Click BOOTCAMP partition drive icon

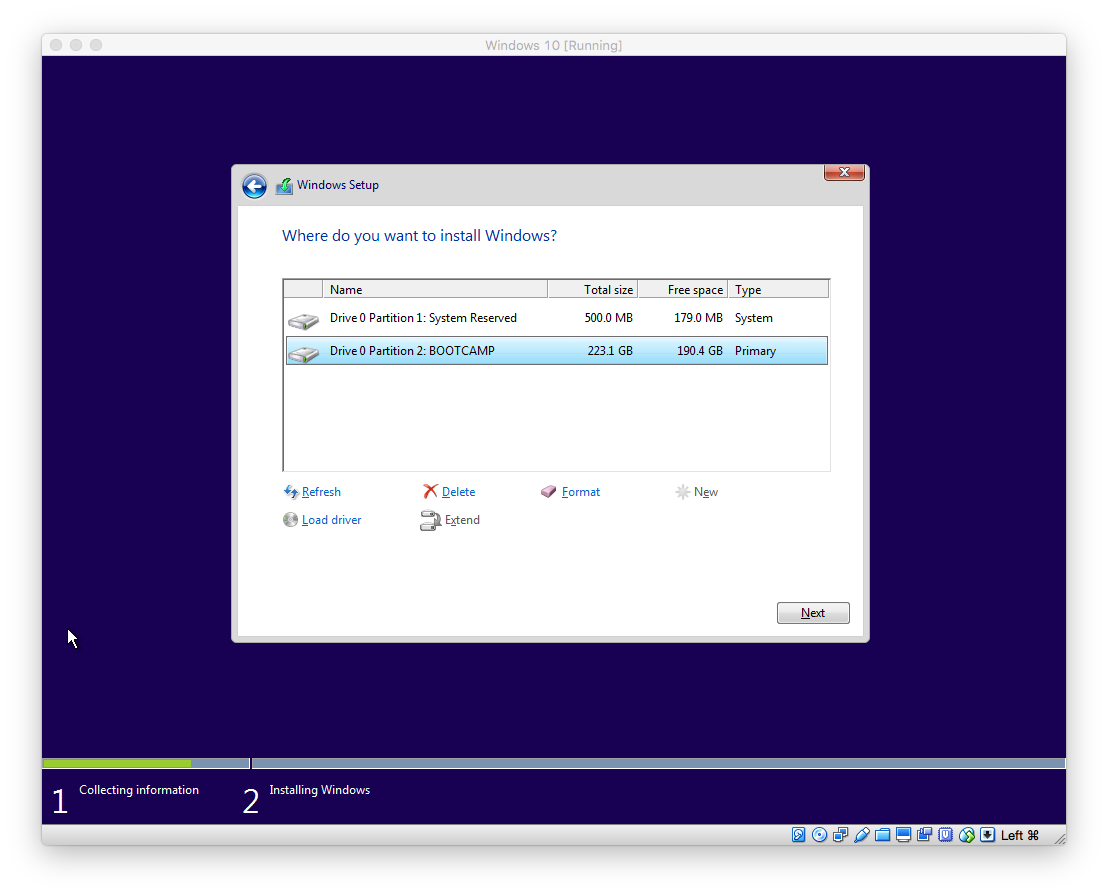[x=304, y=353]
